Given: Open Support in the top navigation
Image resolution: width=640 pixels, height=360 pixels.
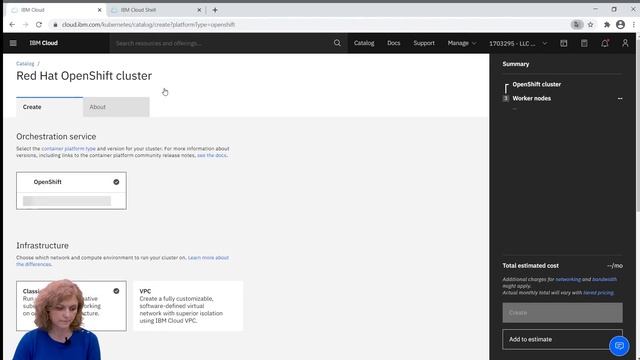Looking at the screenshot, I should (x=424, y=43).
